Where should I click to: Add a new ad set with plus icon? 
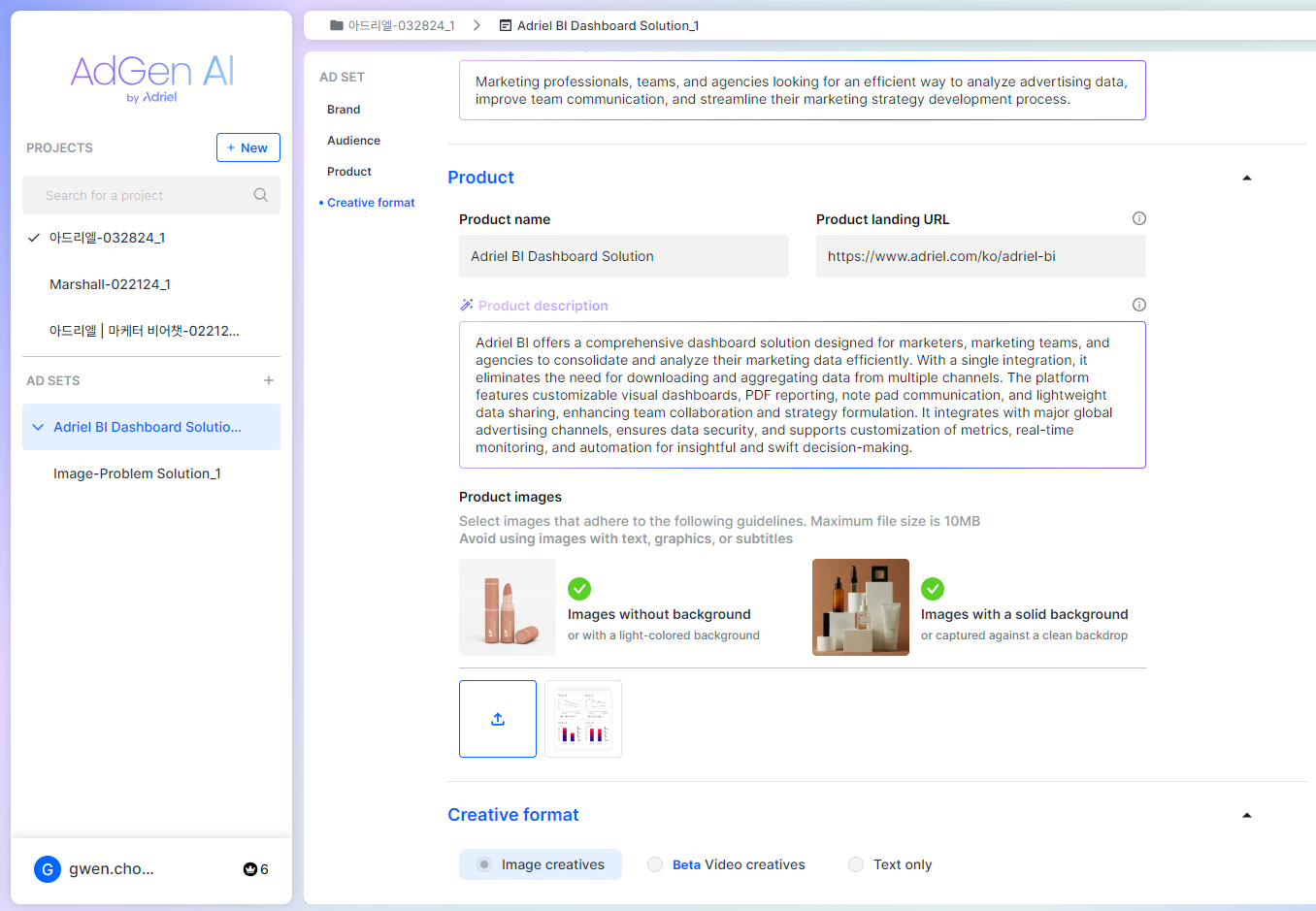click(x=269, y=380)
